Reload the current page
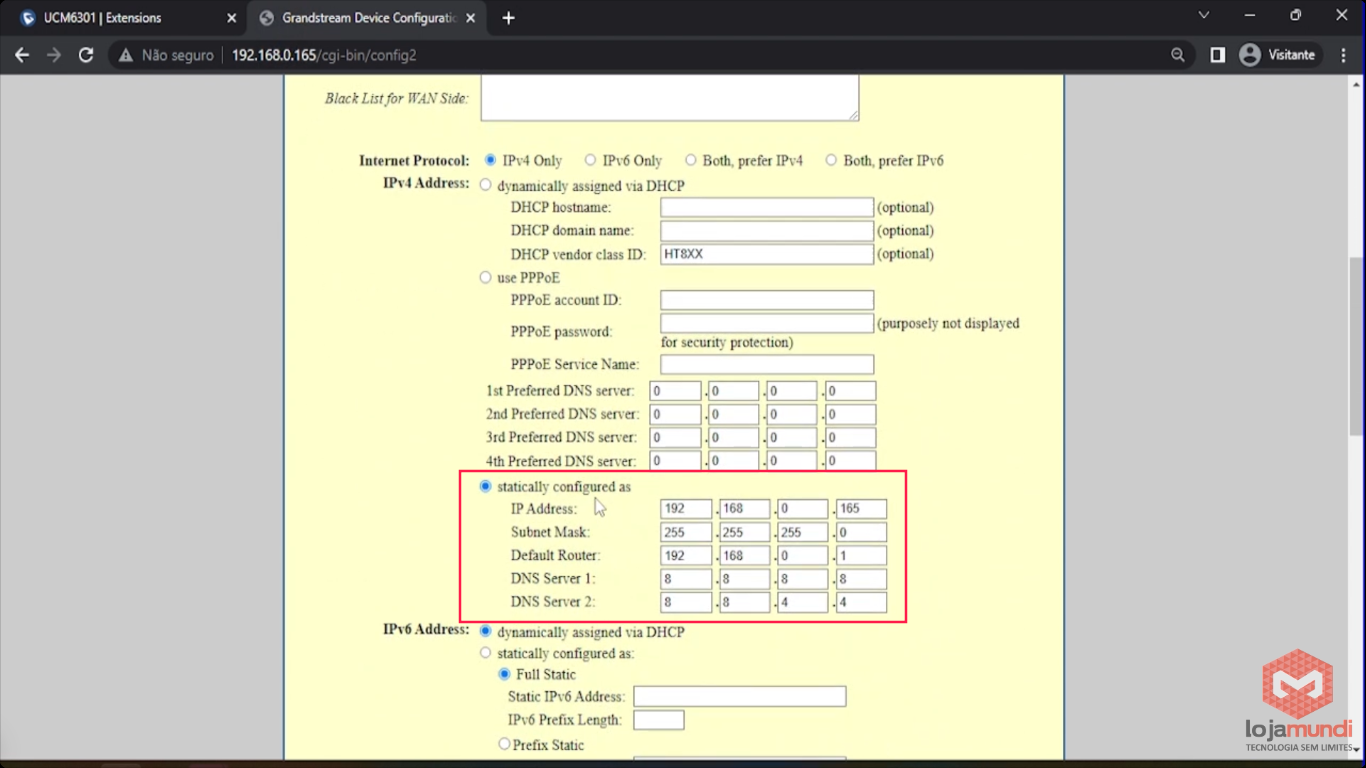 [x=86, y=55]
